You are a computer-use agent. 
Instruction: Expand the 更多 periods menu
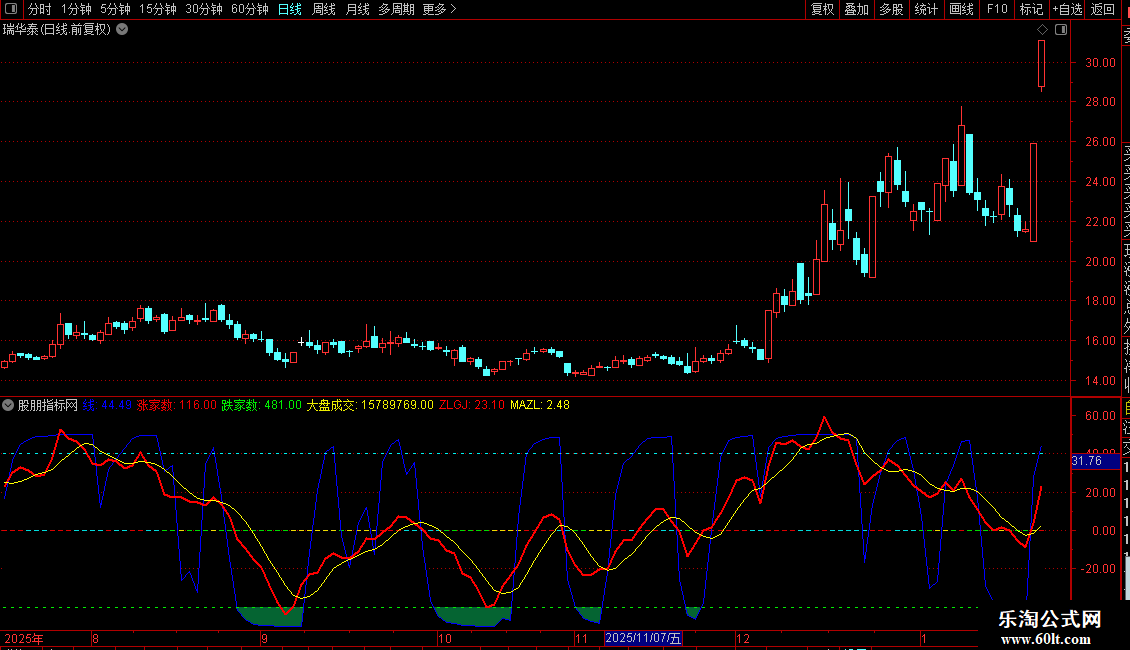(x=440, y=9)
